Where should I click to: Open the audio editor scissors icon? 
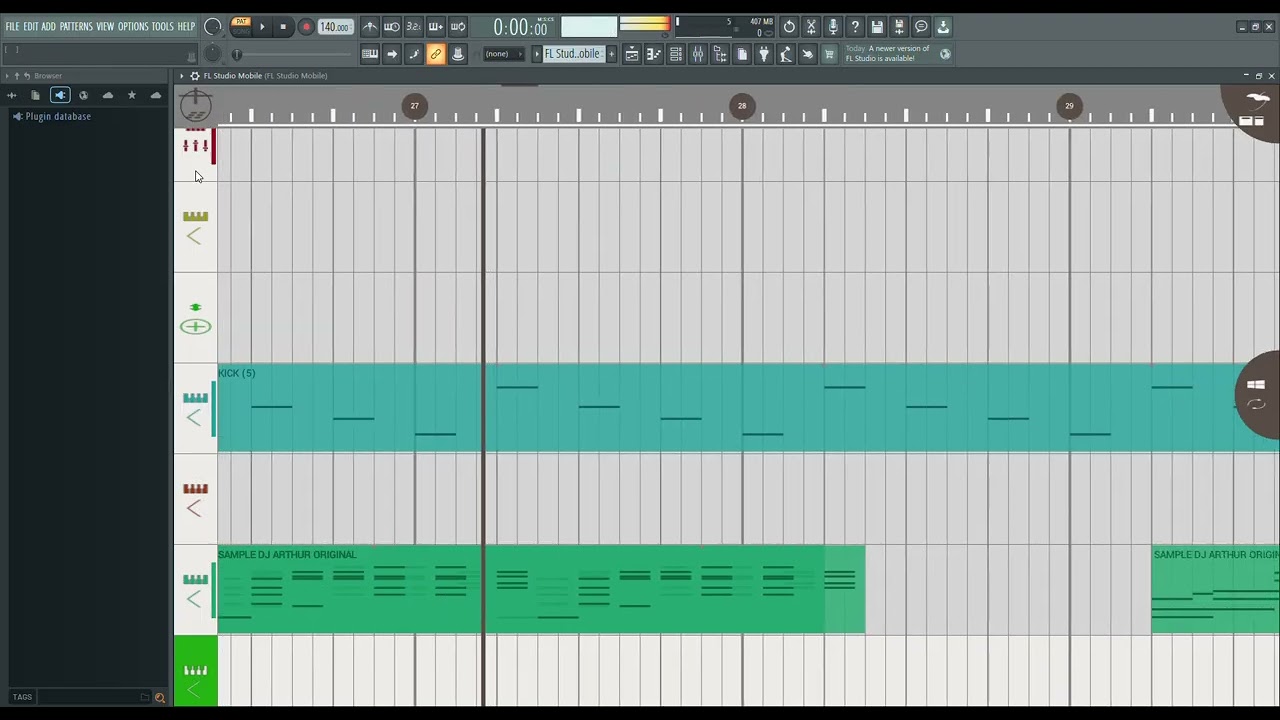pos(811,27)
